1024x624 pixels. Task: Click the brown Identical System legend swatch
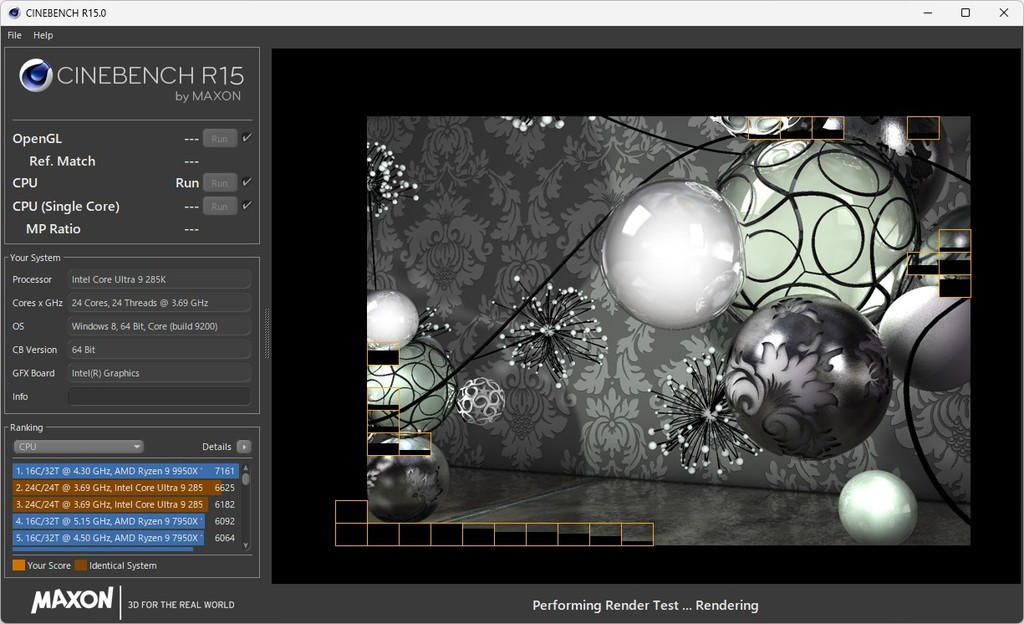pos(81,566)
